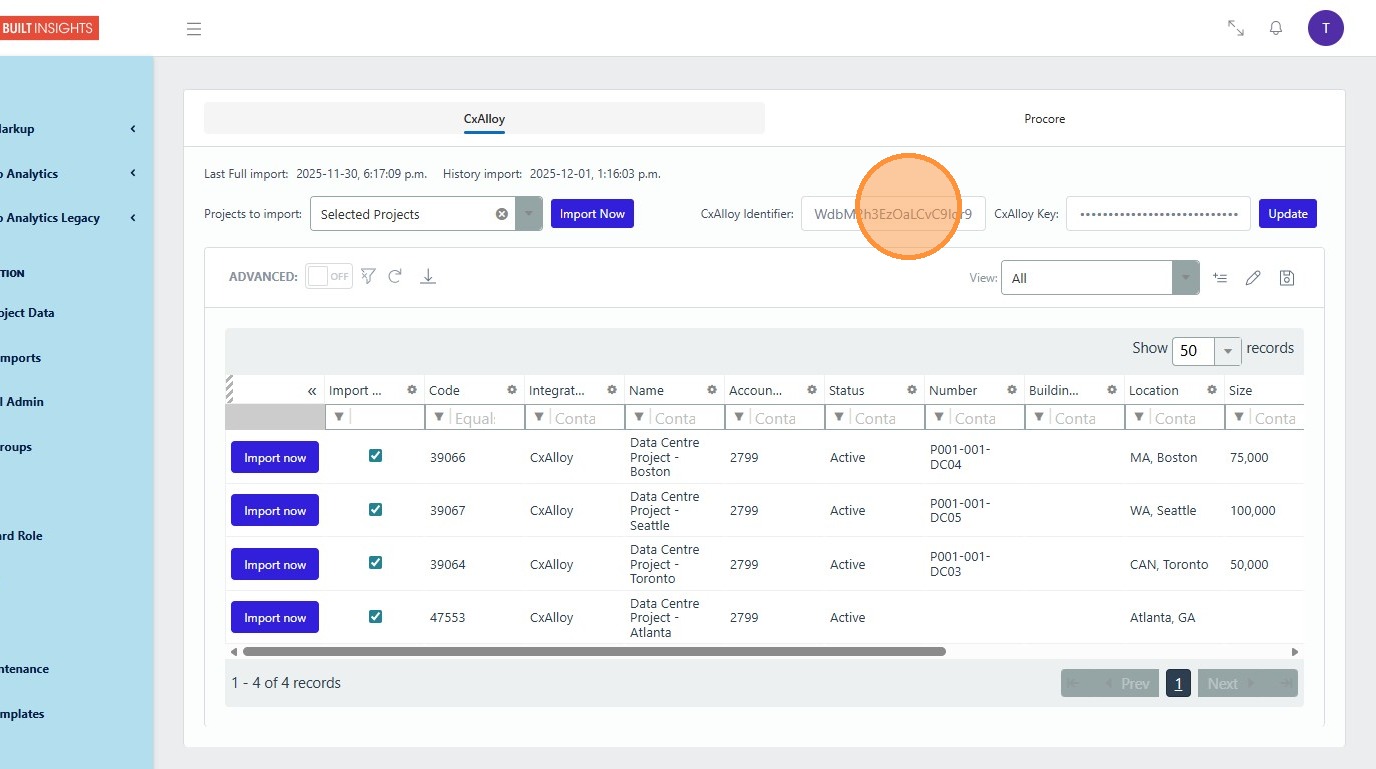This screenshot has width=1376, height=769.
Task: Click the Update button
Action: (x=1288, y=214)
